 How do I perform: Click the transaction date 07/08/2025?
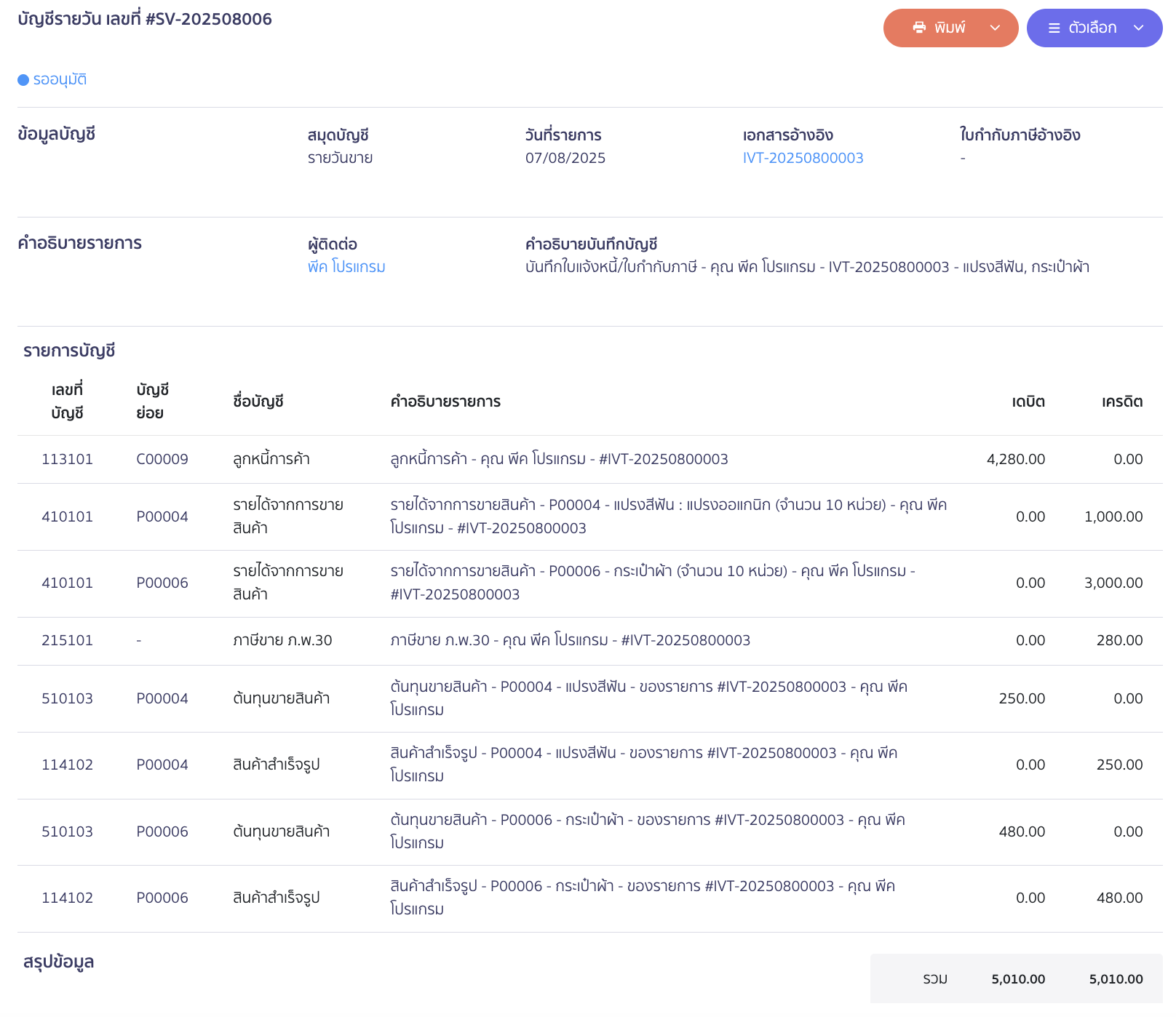click(x=565, y=158)
